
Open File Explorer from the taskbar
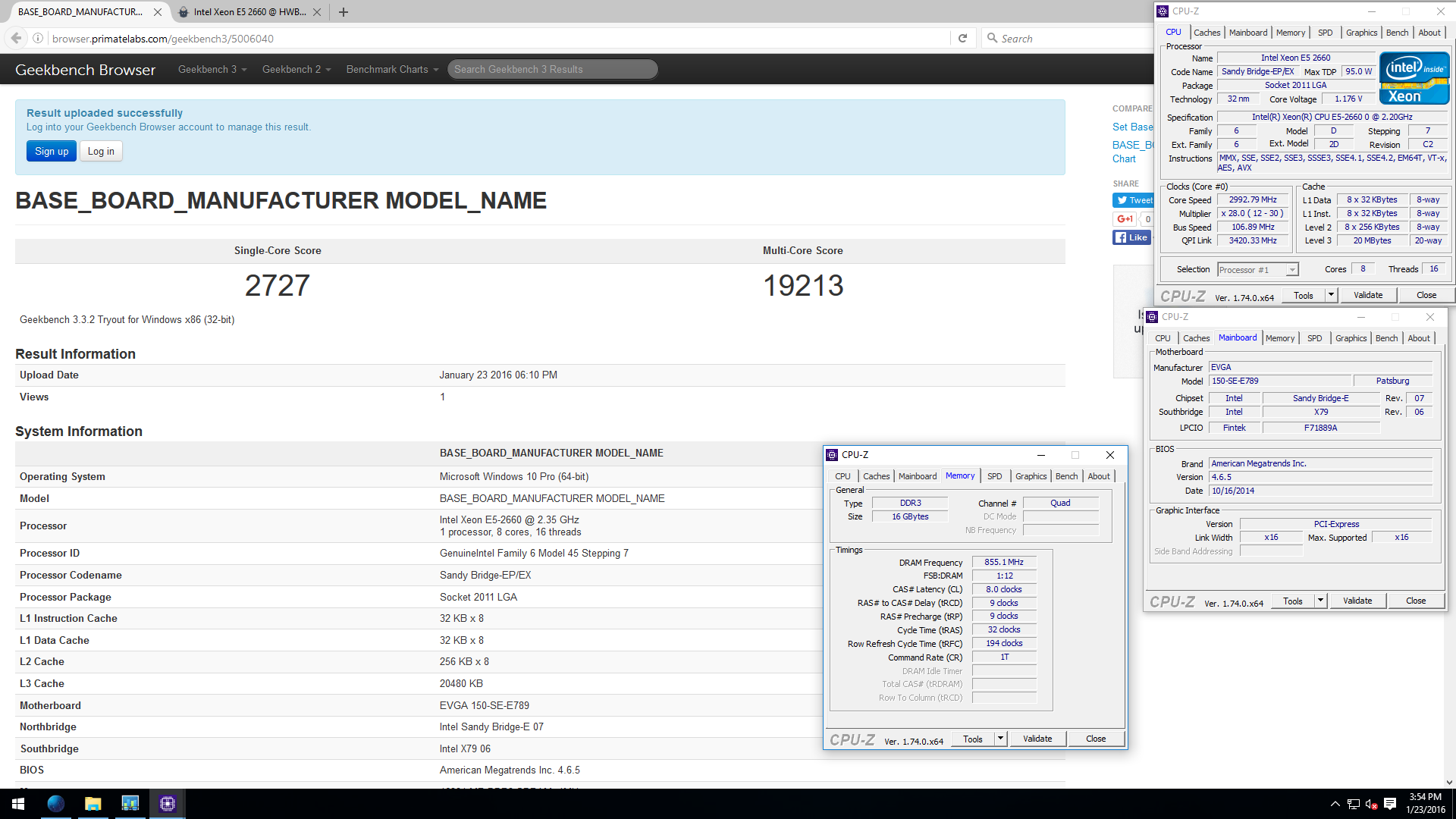pyautogui.click(x=93, y=804)
